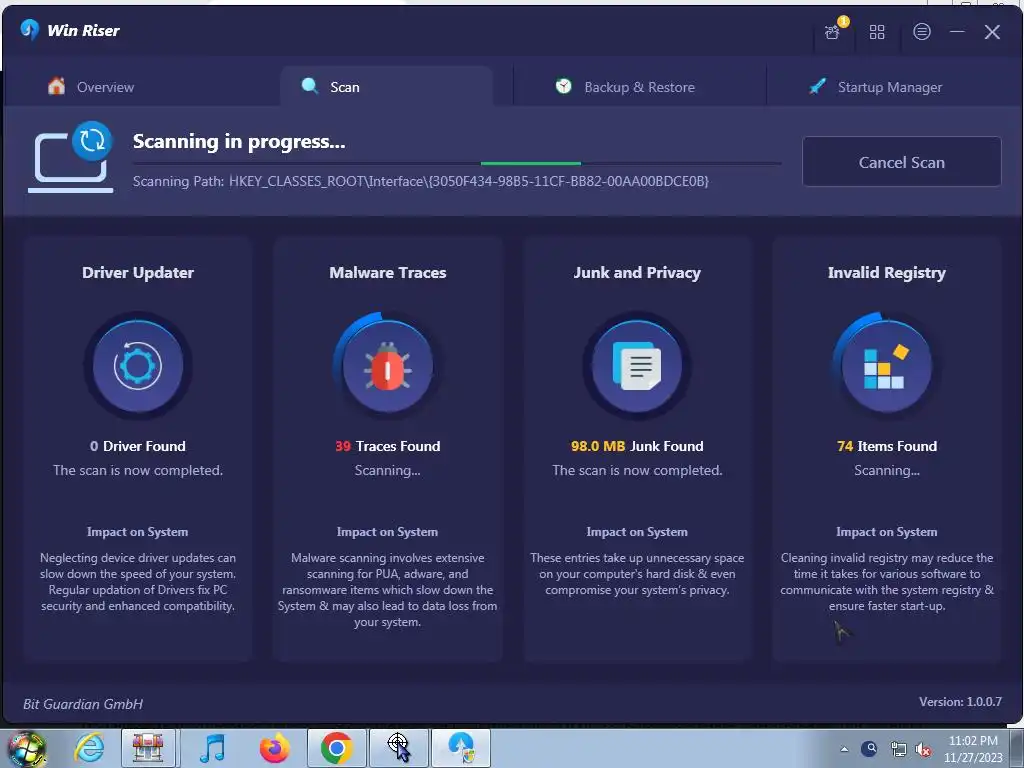Click the muted volume tray icon
Image resolution: width=1024 pixels, height=768 pixels.
click(x=923, y=750)
